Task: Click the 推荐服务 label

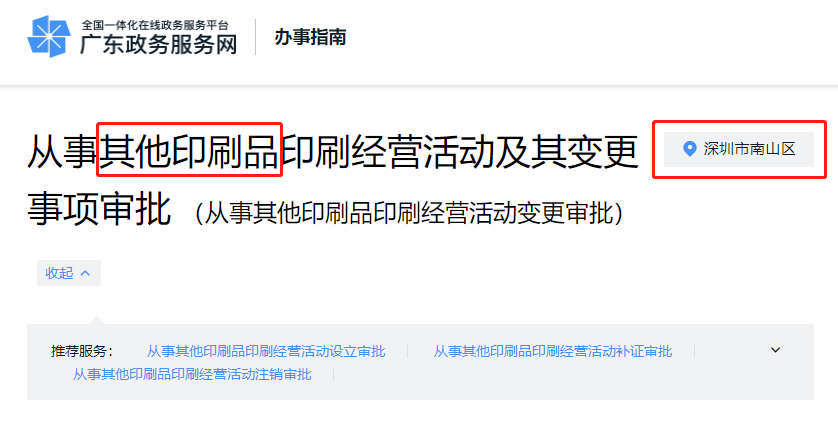Action: point(82,351)
